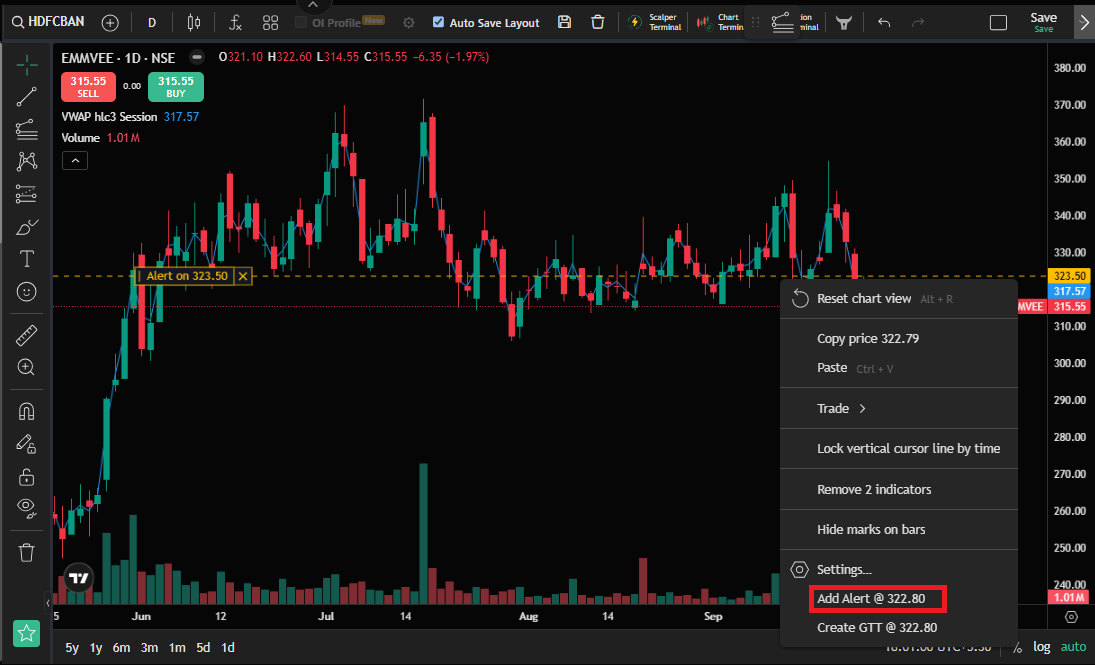Select the brush drawing tool

point(27,227)
